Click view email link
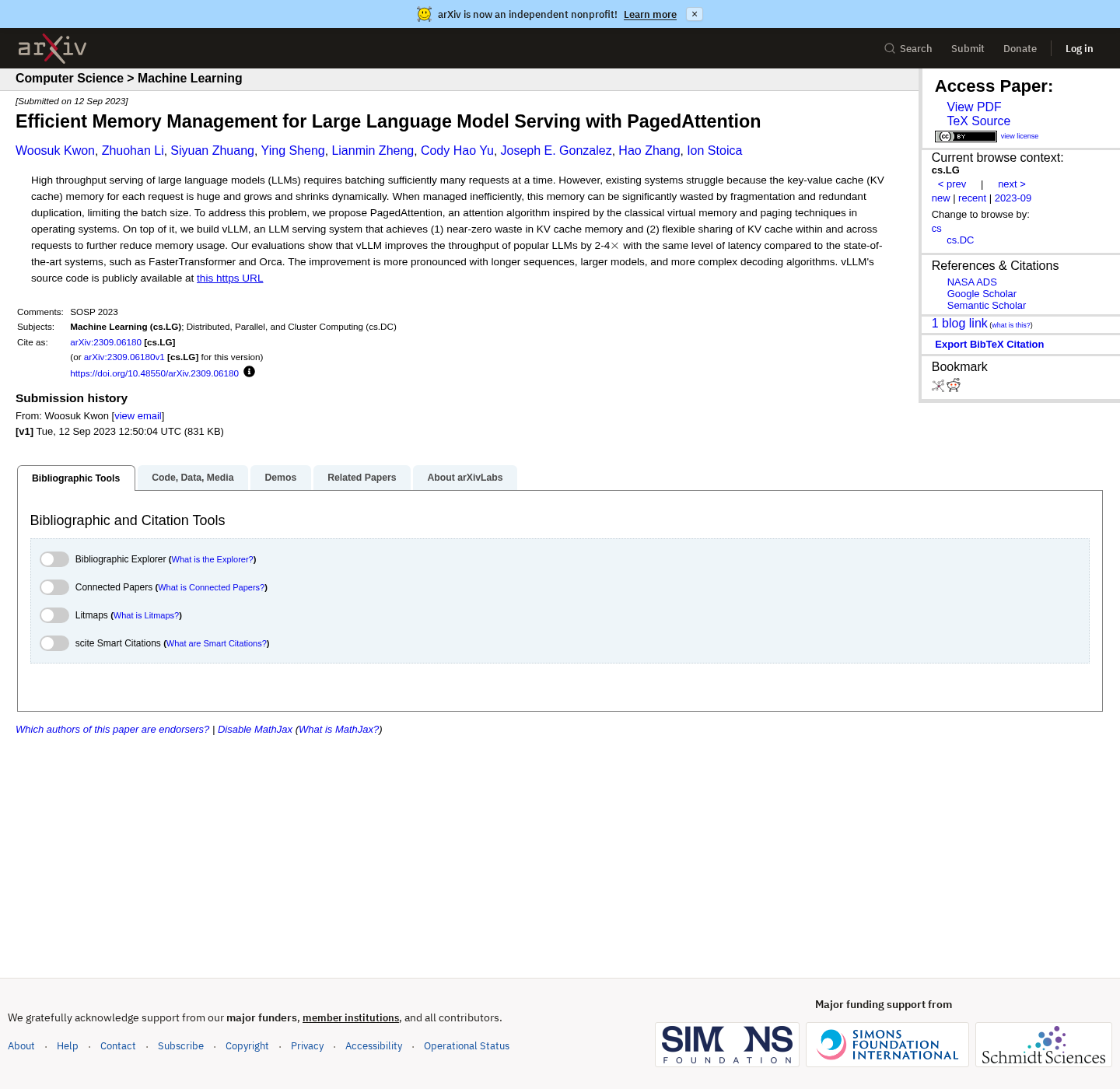1120x1089 pixels. click(x=138, y=416)
